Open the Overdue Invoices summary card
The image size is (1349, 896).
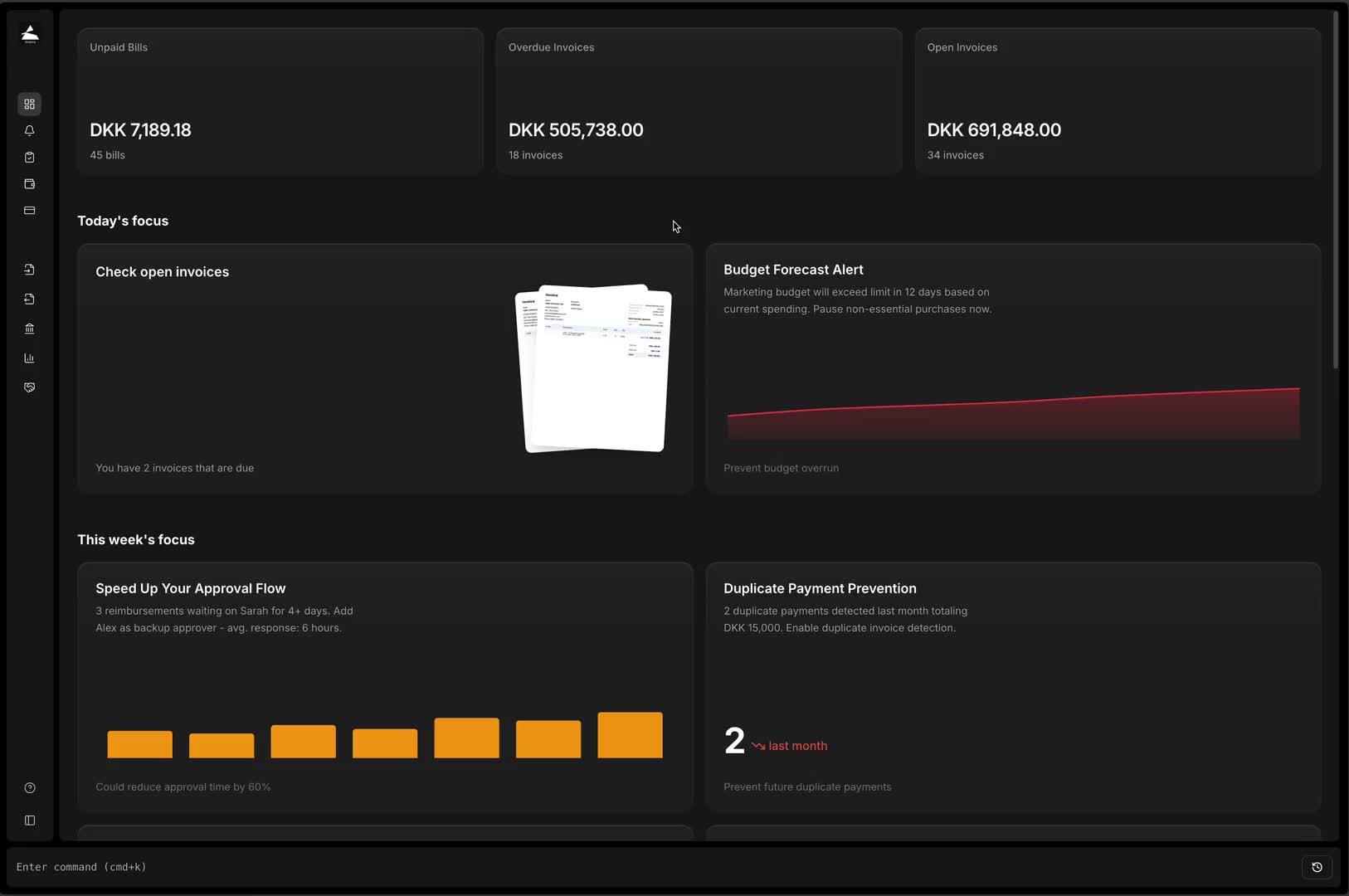point(699,101)
